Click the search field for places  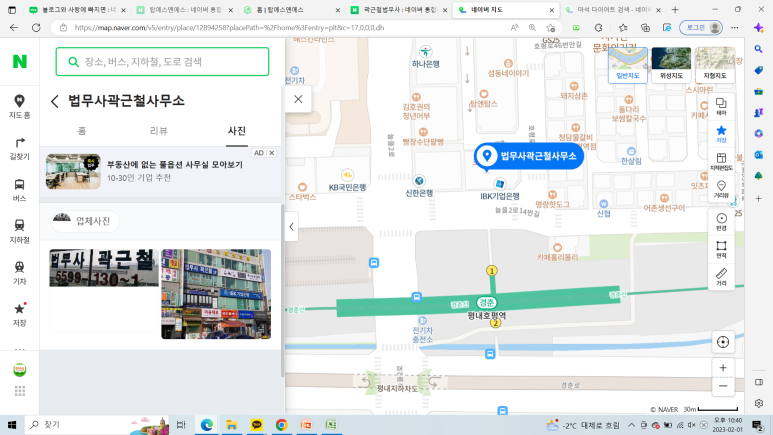coord(162,62)
